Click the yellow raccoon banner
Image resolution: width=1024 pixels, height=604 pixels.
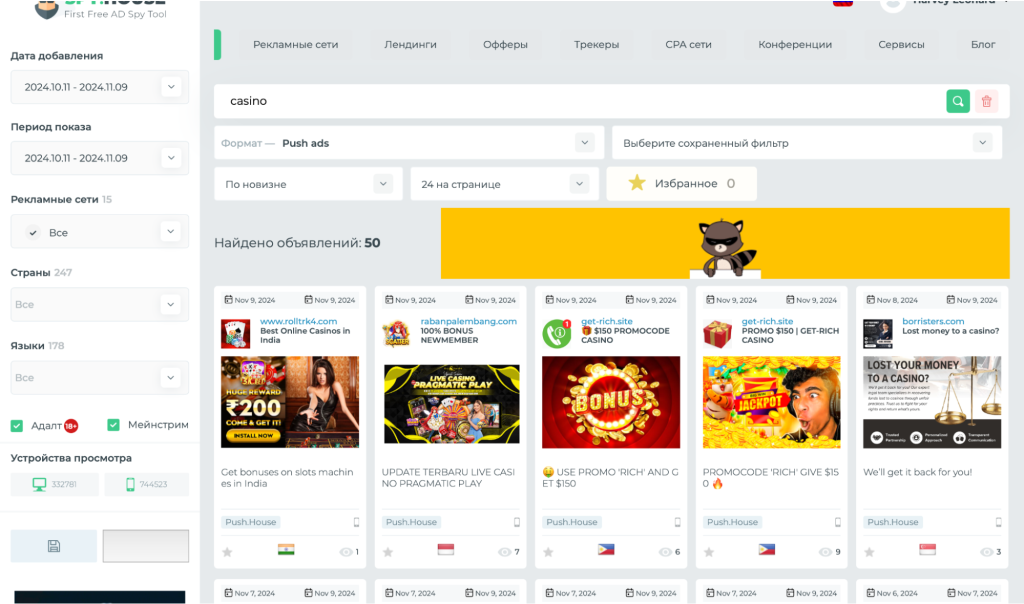(x=725, y=244)
